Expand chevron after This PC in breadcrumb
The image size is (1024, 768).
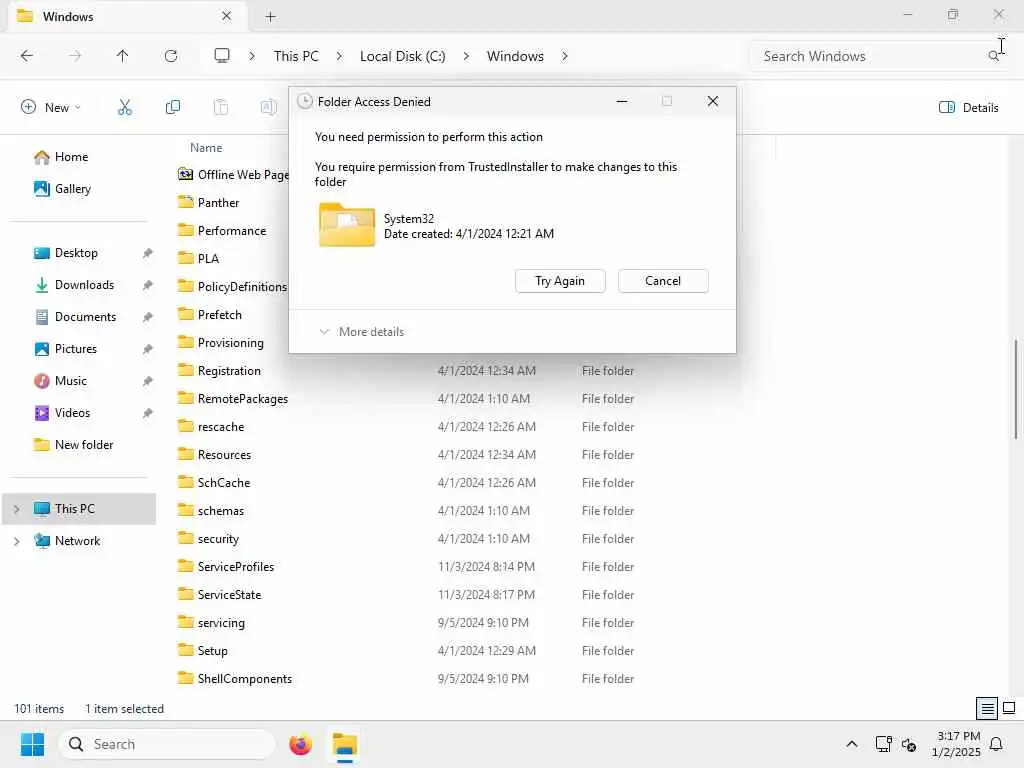click(339, 56)
